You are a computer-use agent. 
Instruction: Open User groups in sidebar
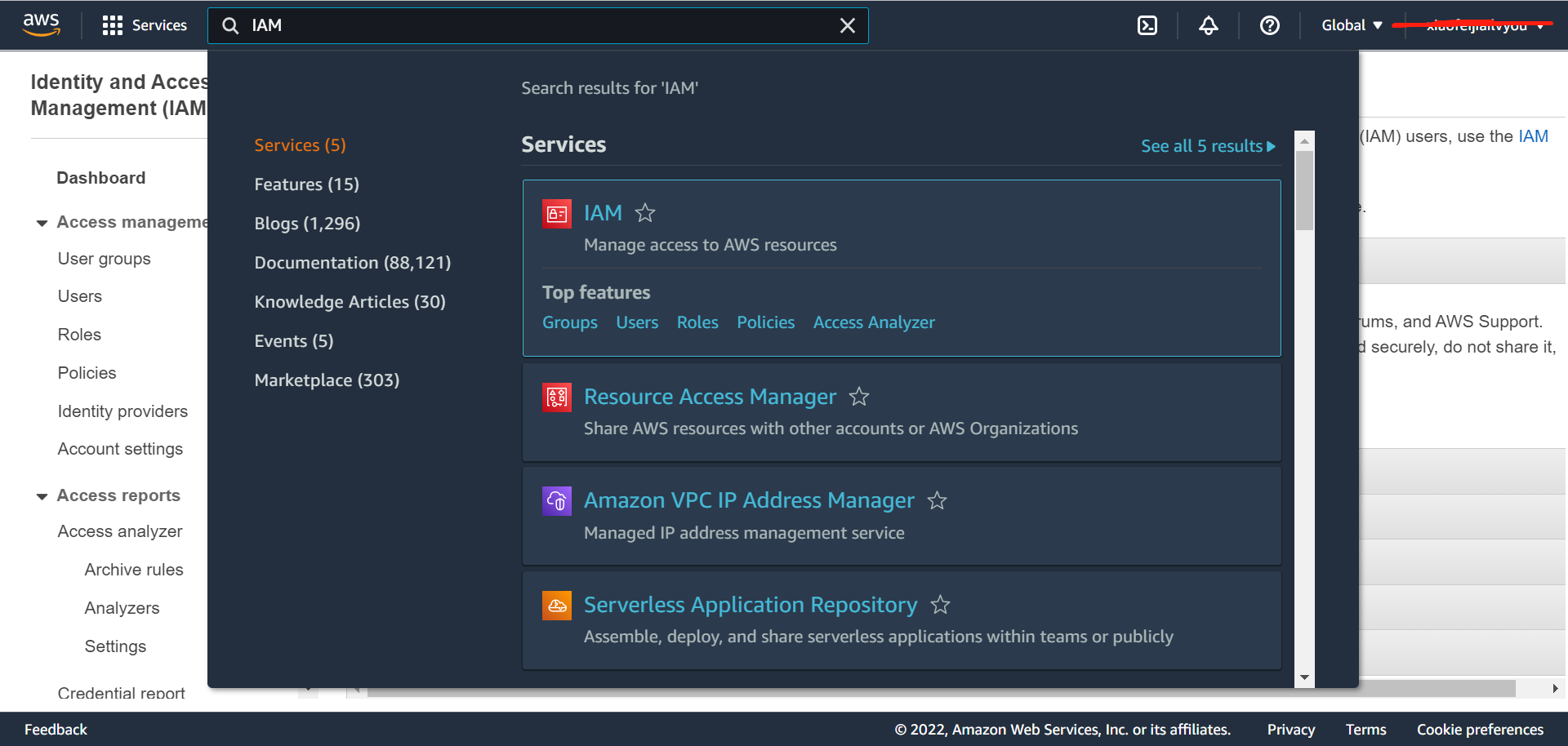pos(104,259)
